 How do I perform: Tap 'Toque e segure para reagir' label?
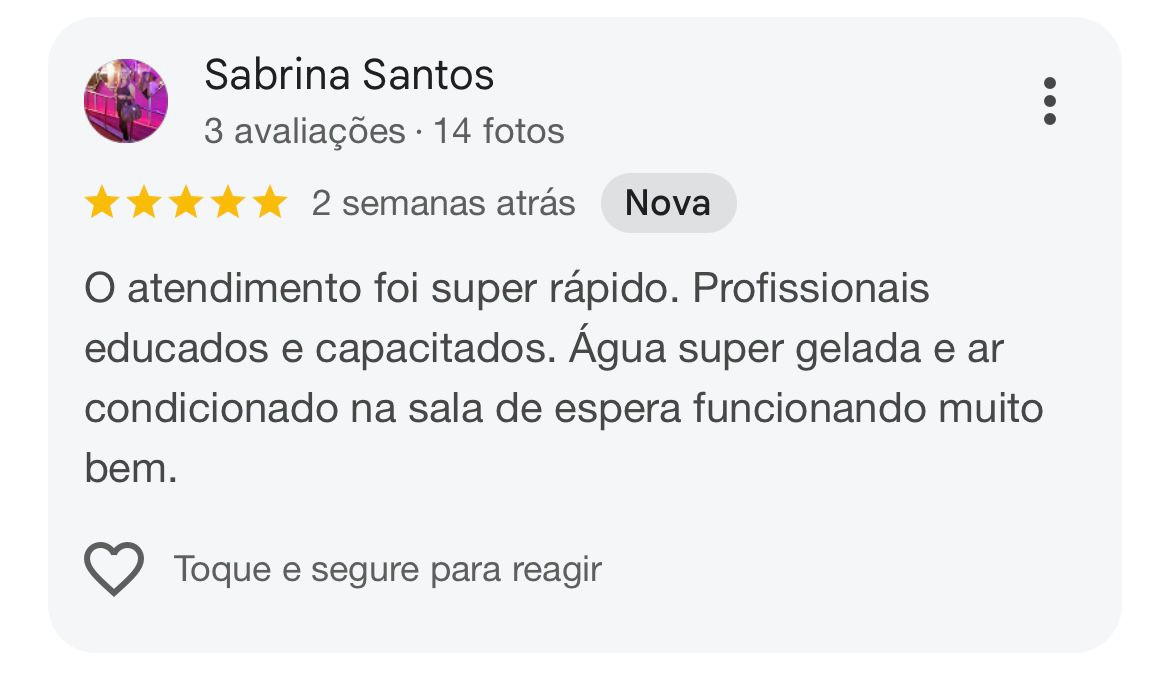(388, 570)
